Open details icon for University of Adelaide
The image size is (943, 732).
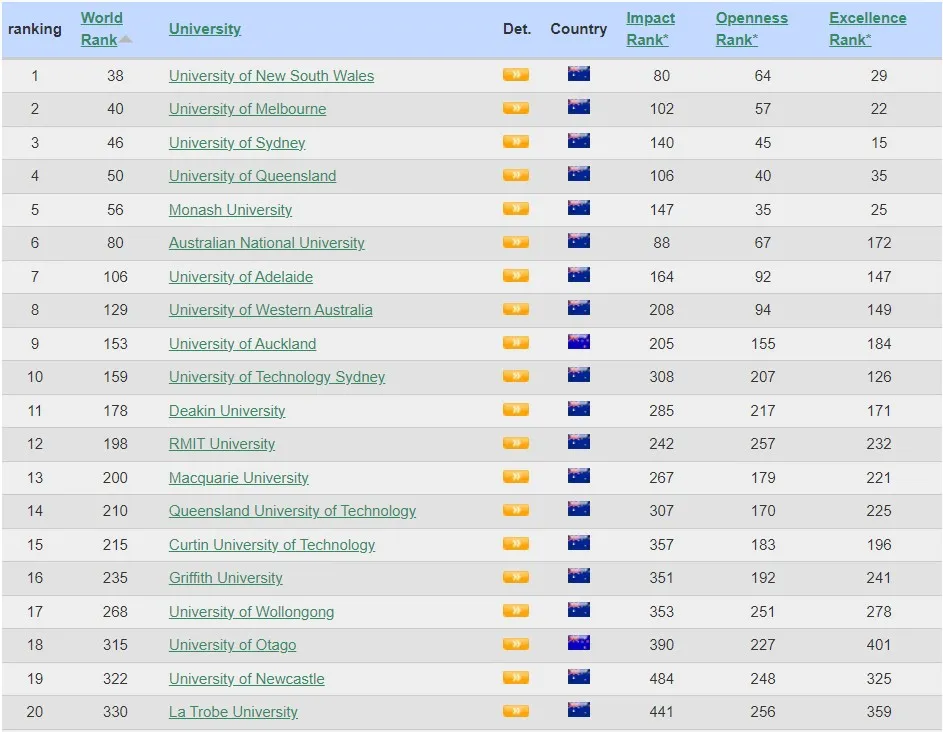point(516,276)
